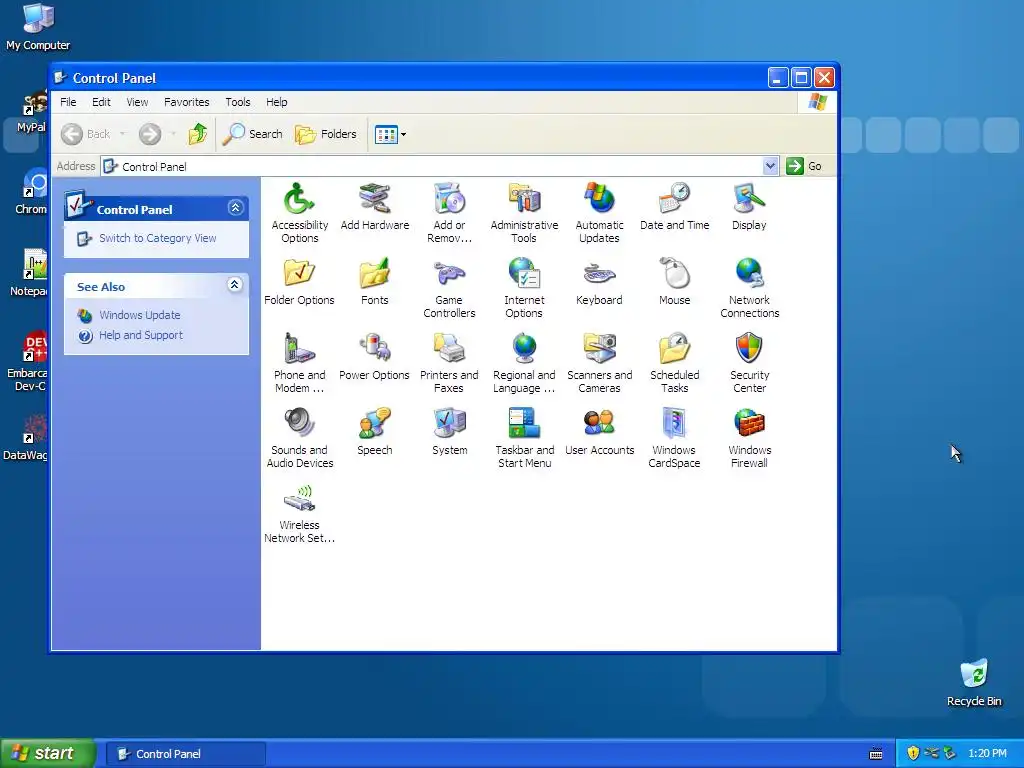Open Power Options icon
Screen dimensions: 1024x768
click(x=375, y=348)
